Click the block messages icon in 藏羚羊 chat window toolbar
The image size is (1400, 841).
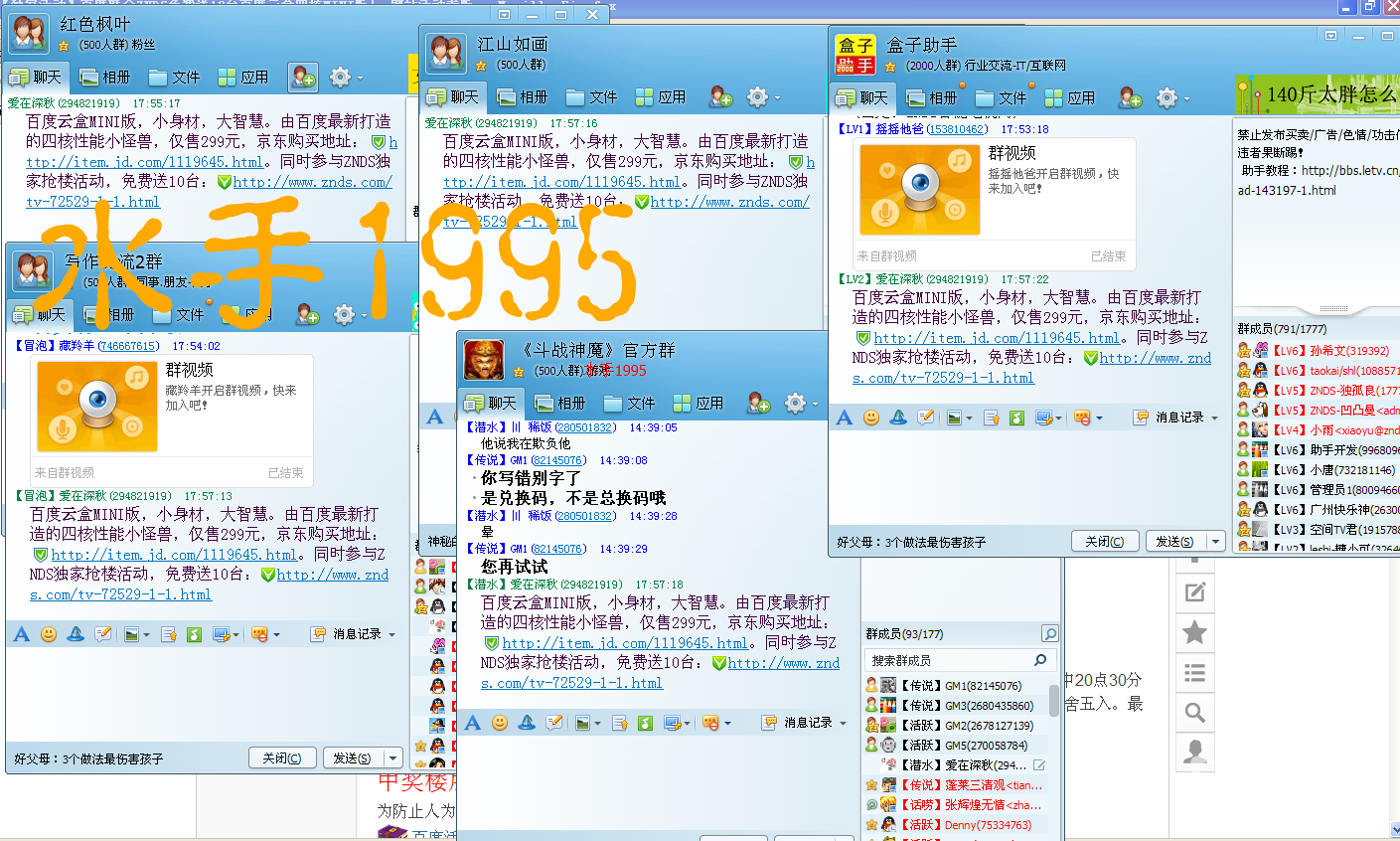click(x=259, y=634)
